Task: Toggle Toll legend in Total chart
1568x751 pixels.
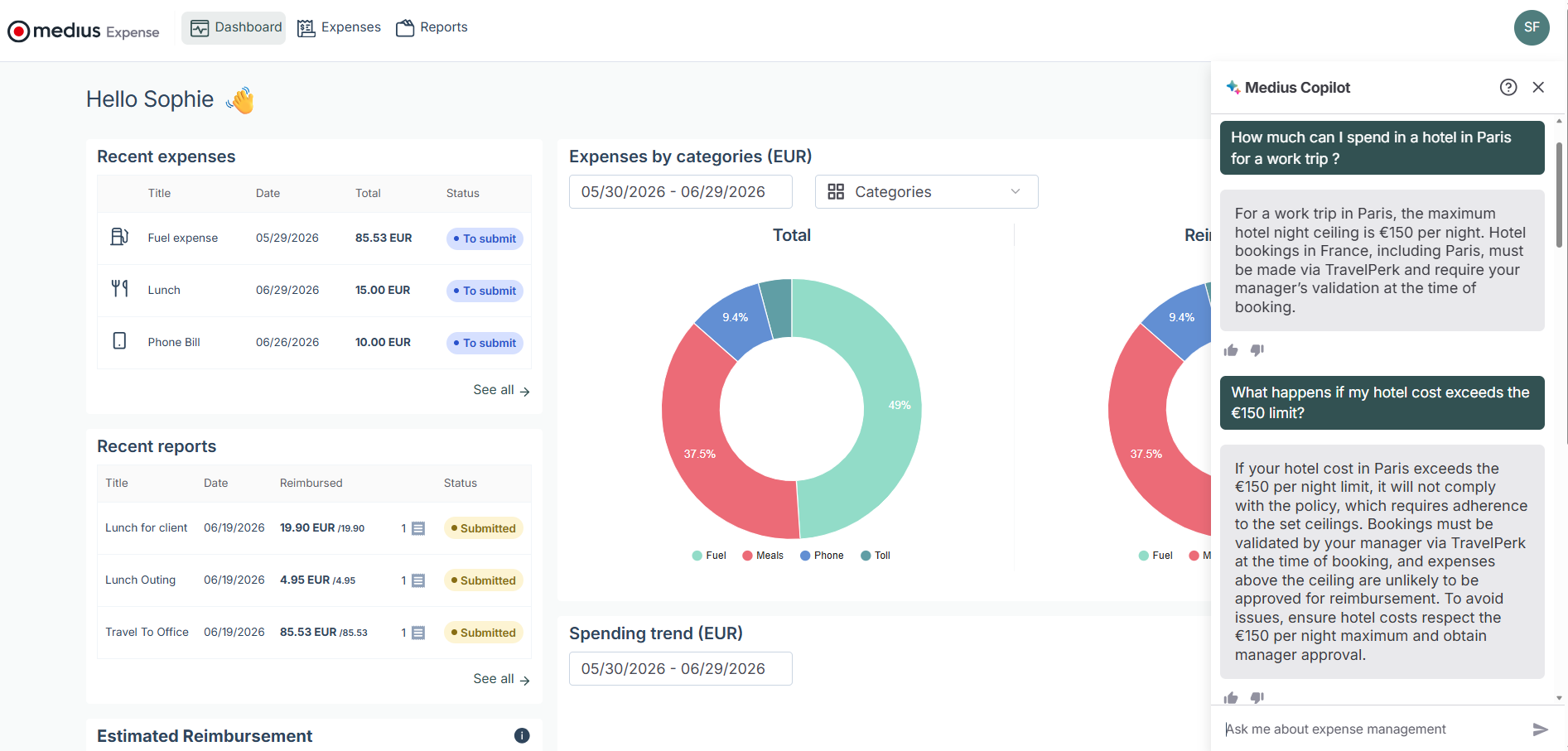Action: click(876, 556)
